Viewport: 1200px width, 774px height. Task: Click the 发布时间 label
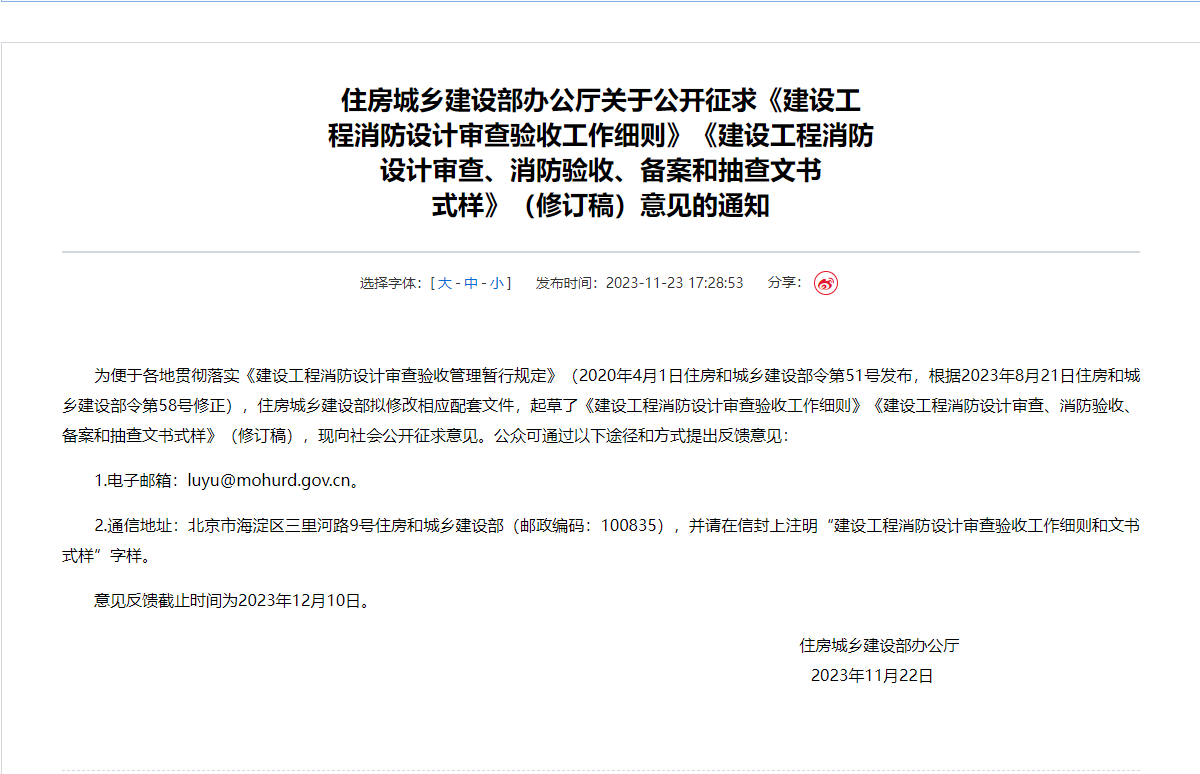[x=565, y=283]
